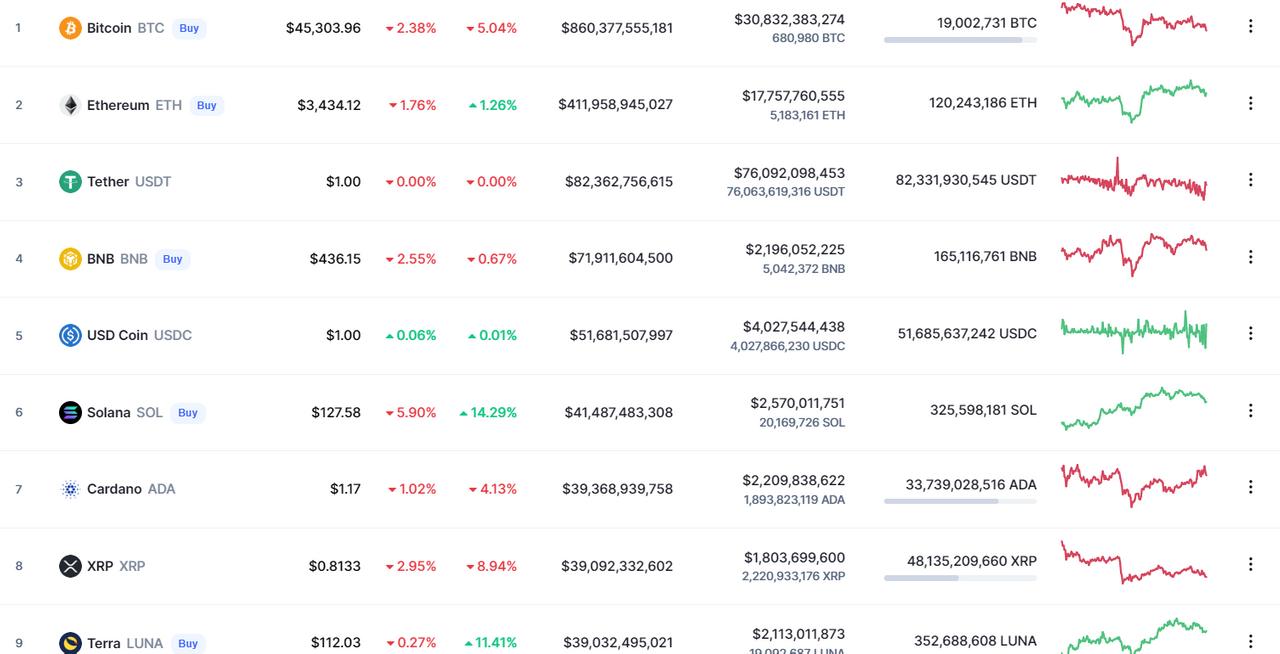Click the Ethereum coin logo
Viewport: 1280px width, 654px height.
tap(70, 105)
